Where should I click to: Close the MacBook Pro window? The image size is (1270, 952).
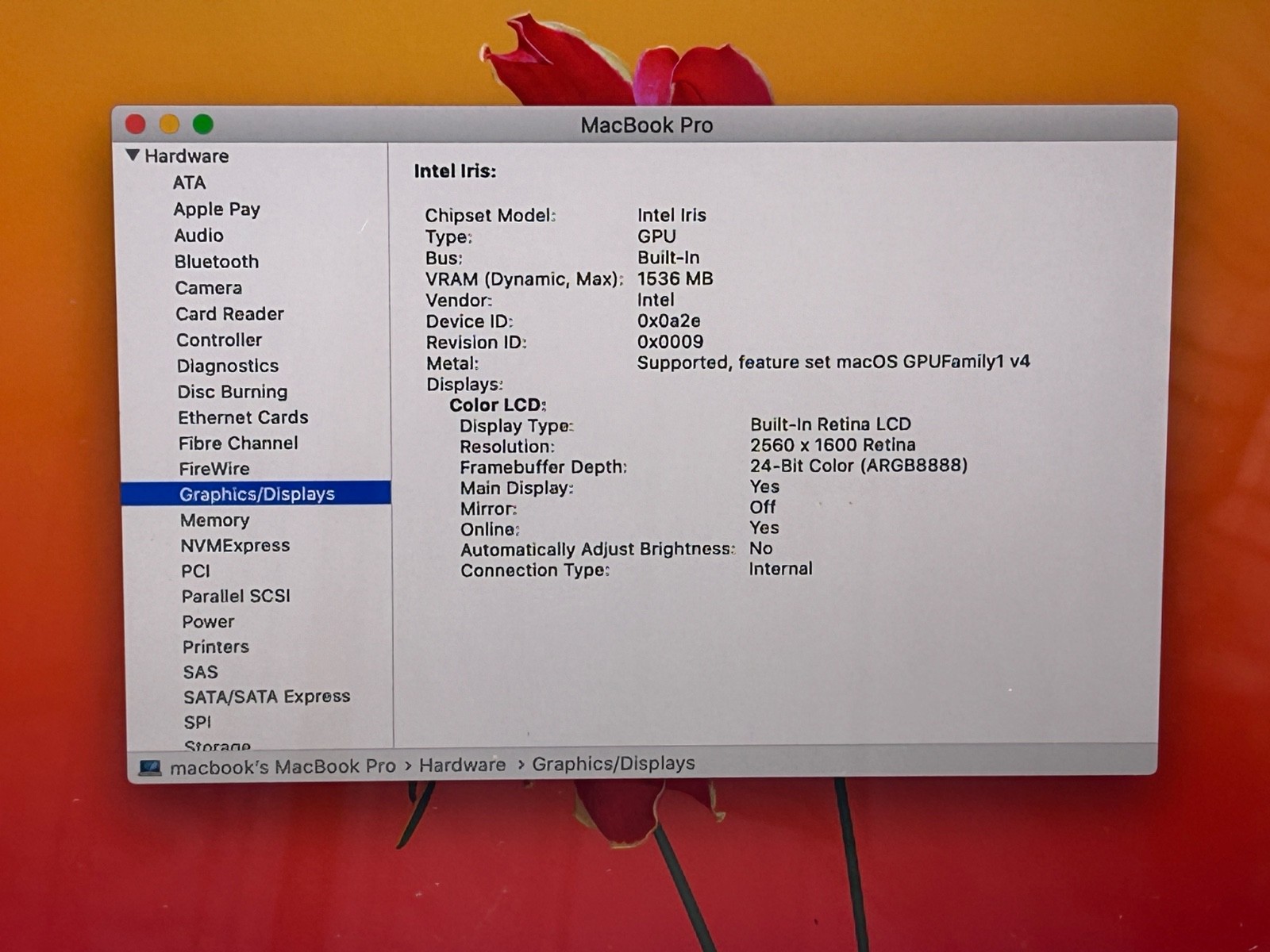(136, 125)
